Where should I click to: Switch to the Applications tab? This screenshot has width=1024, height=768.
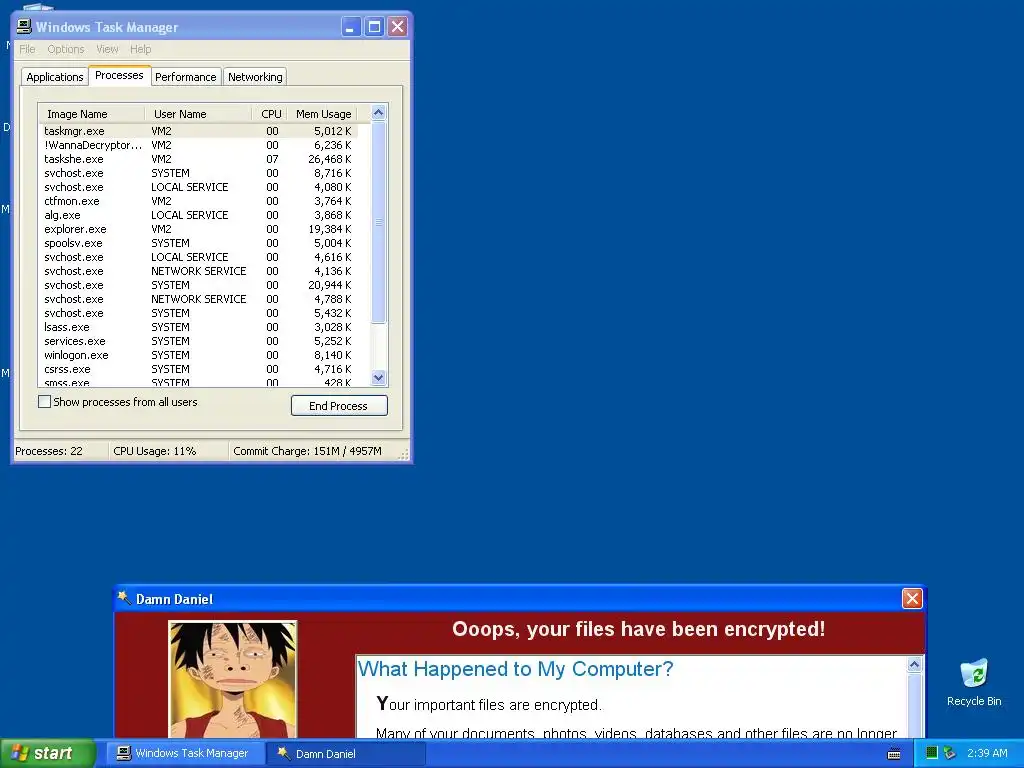pyautogui.click(x=55, y=77)
